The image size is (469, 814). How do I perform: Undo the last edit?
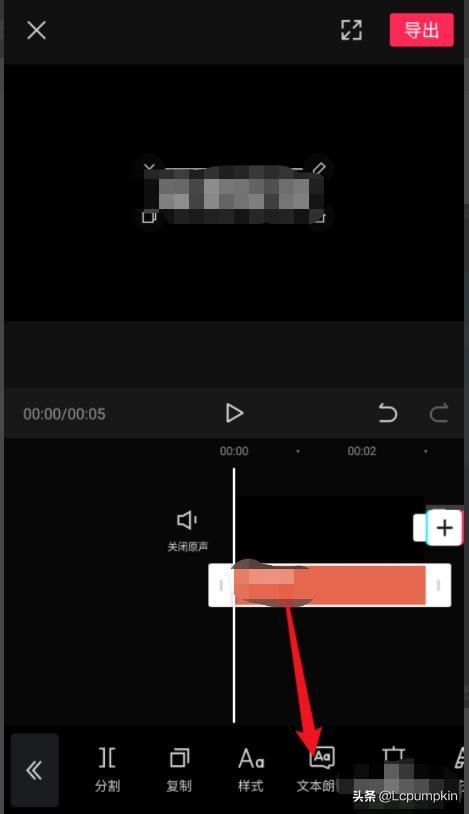click(x=387, y=413)
